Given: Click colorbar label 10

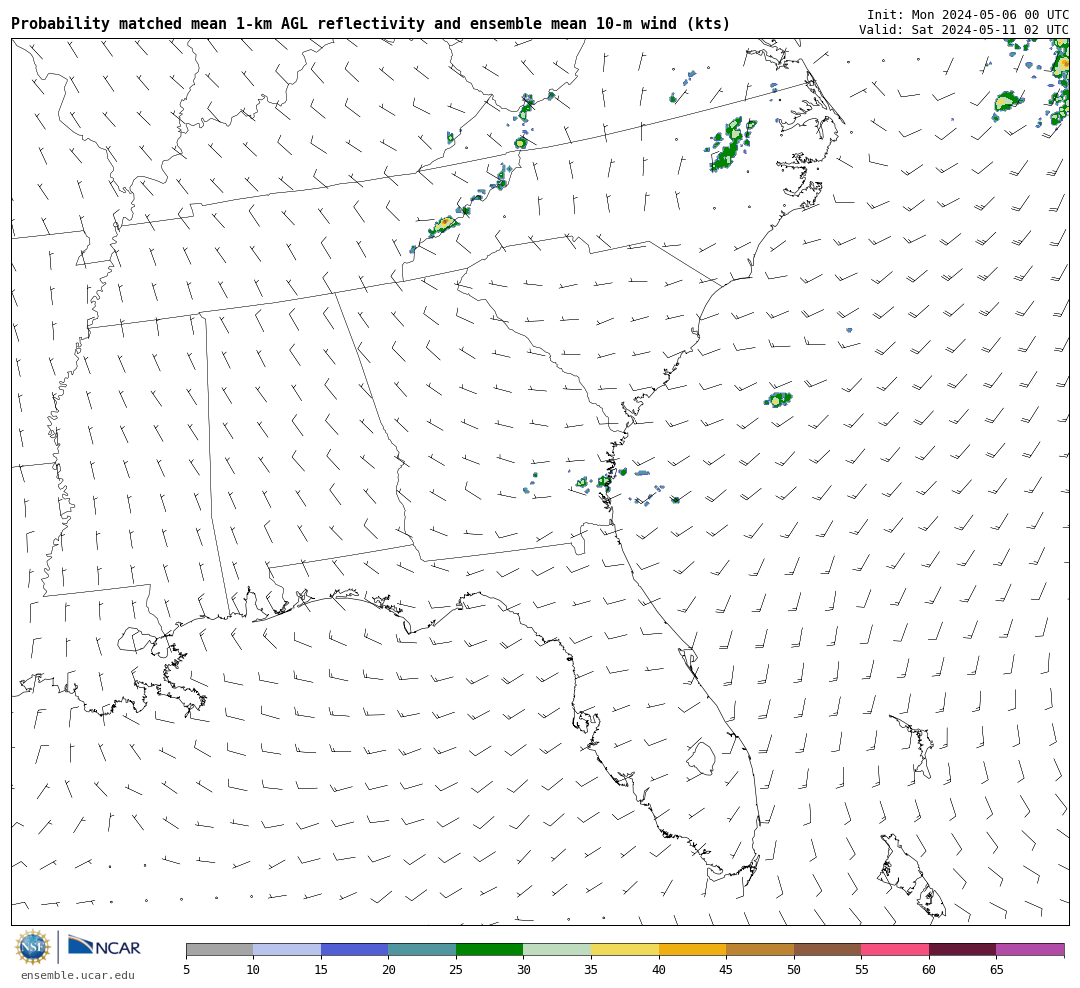Looking at the screenshot, I should (253, 969).
